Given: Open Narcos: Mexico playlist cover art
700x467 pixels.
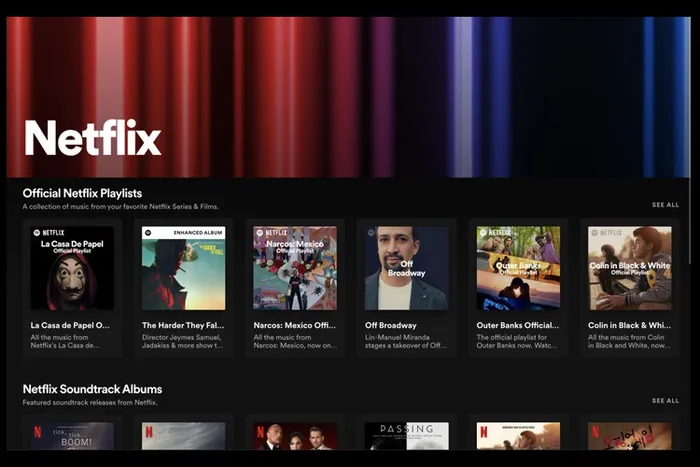Looking at the screenshot, I should click(295, 268).
